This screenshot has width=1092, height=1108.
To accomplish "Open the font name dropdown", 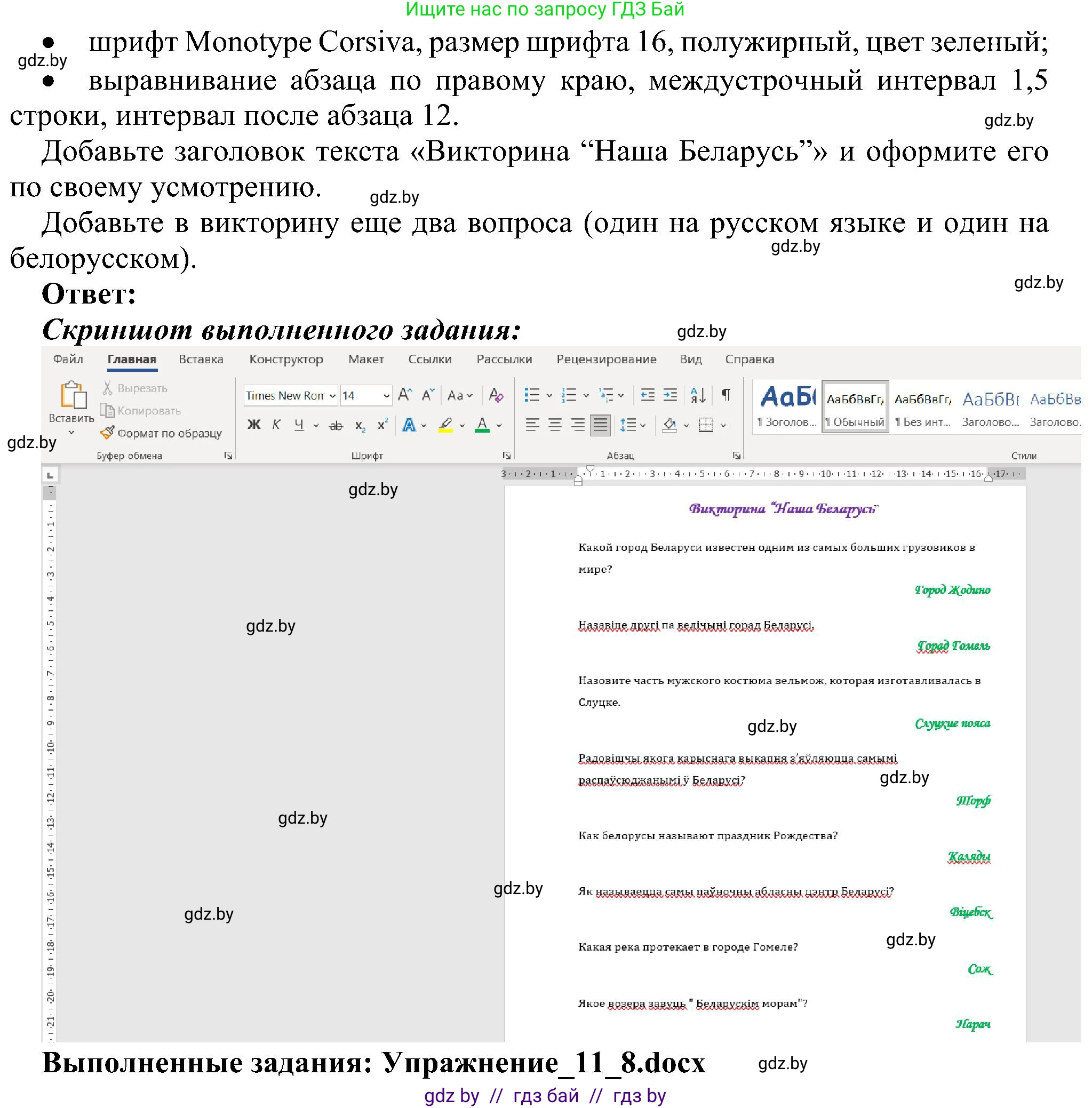I will pyautogui.click(x=333, y=396).
